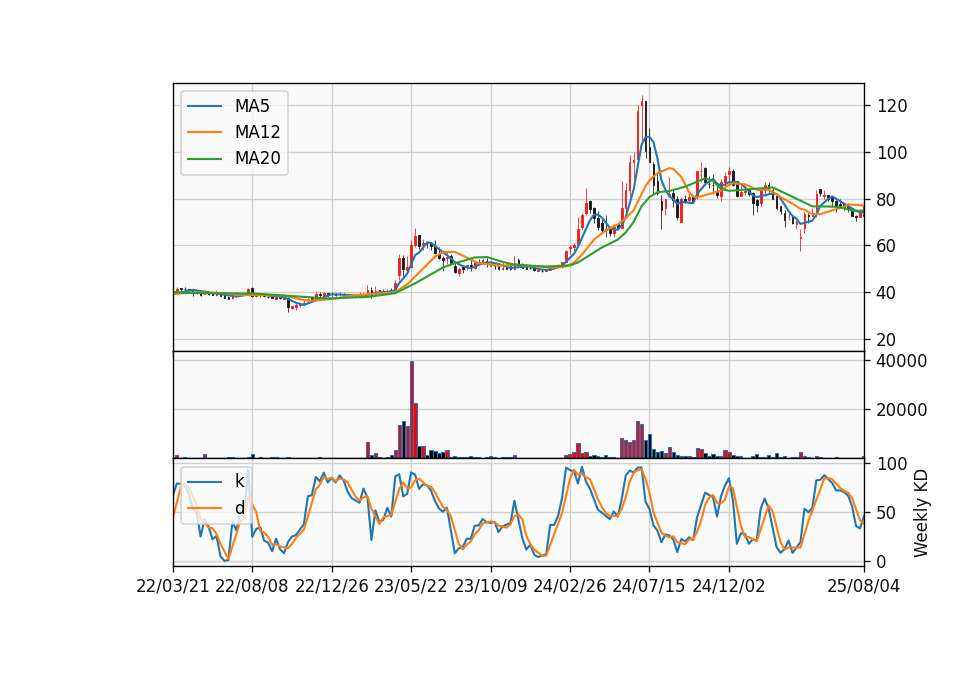
Task: Click the 25/08/04 date axis label
Action: click(x=863, y=586)
